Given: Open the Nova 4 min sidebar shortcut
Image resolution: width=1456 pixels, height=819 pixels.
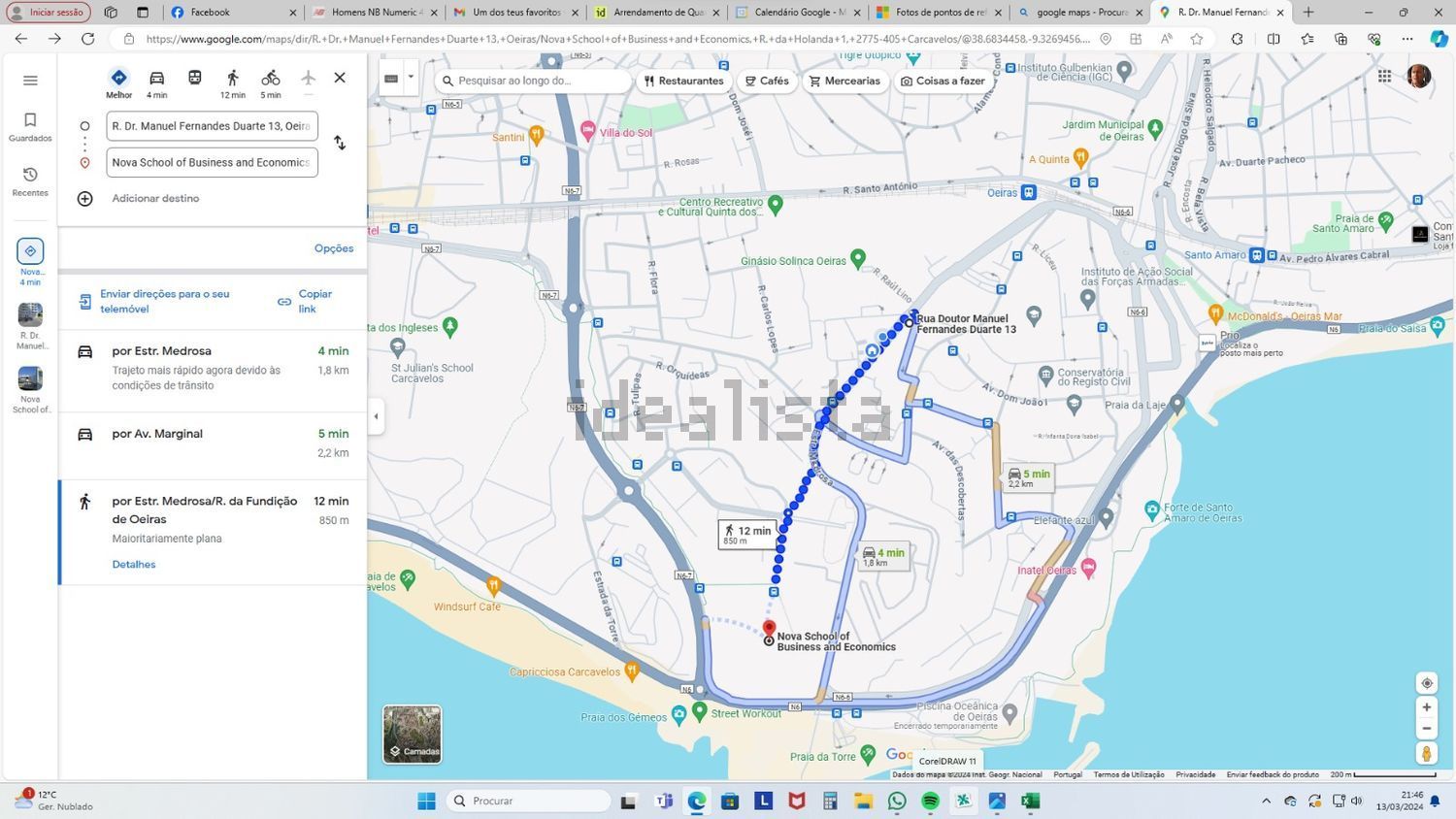Looking at the screenshot, I should pyautogui.click(x=30, y=262).
